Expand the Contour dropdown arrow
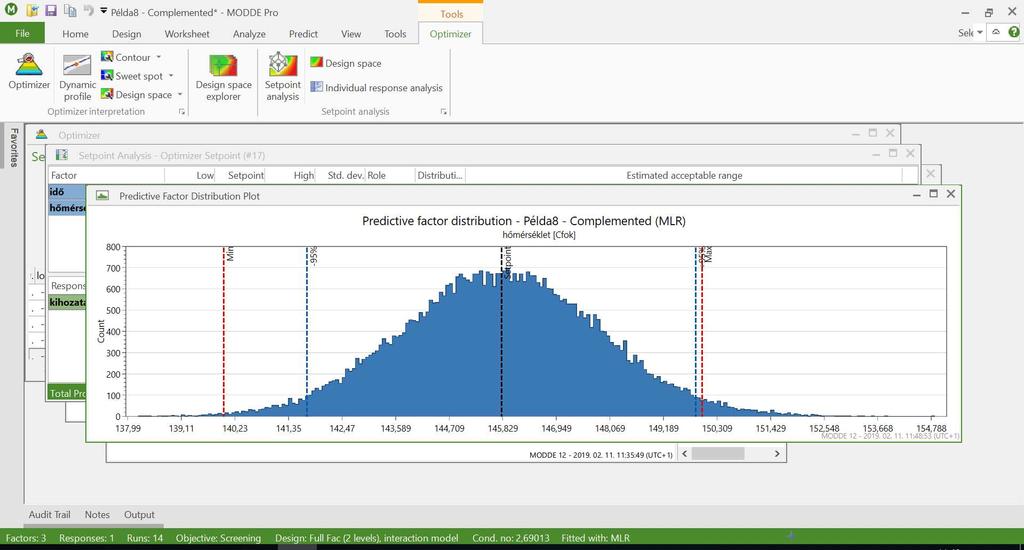 (159, 57)
